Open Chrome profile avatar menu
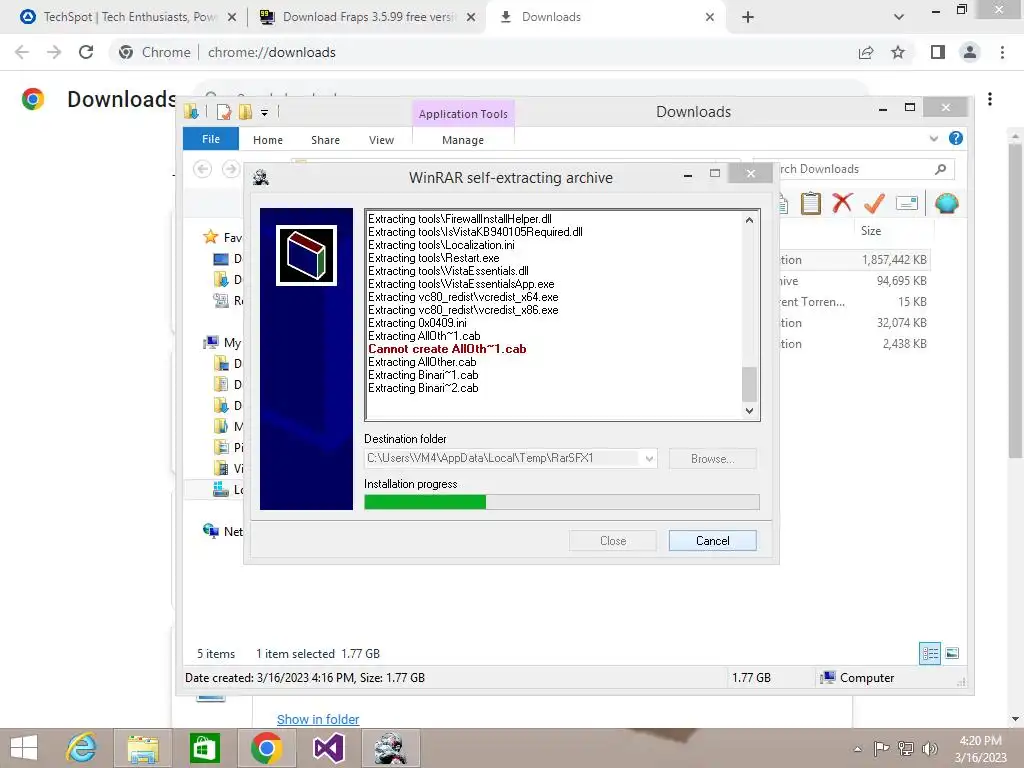Screen dimensions: 1024x768 click(x=970, y=52)
